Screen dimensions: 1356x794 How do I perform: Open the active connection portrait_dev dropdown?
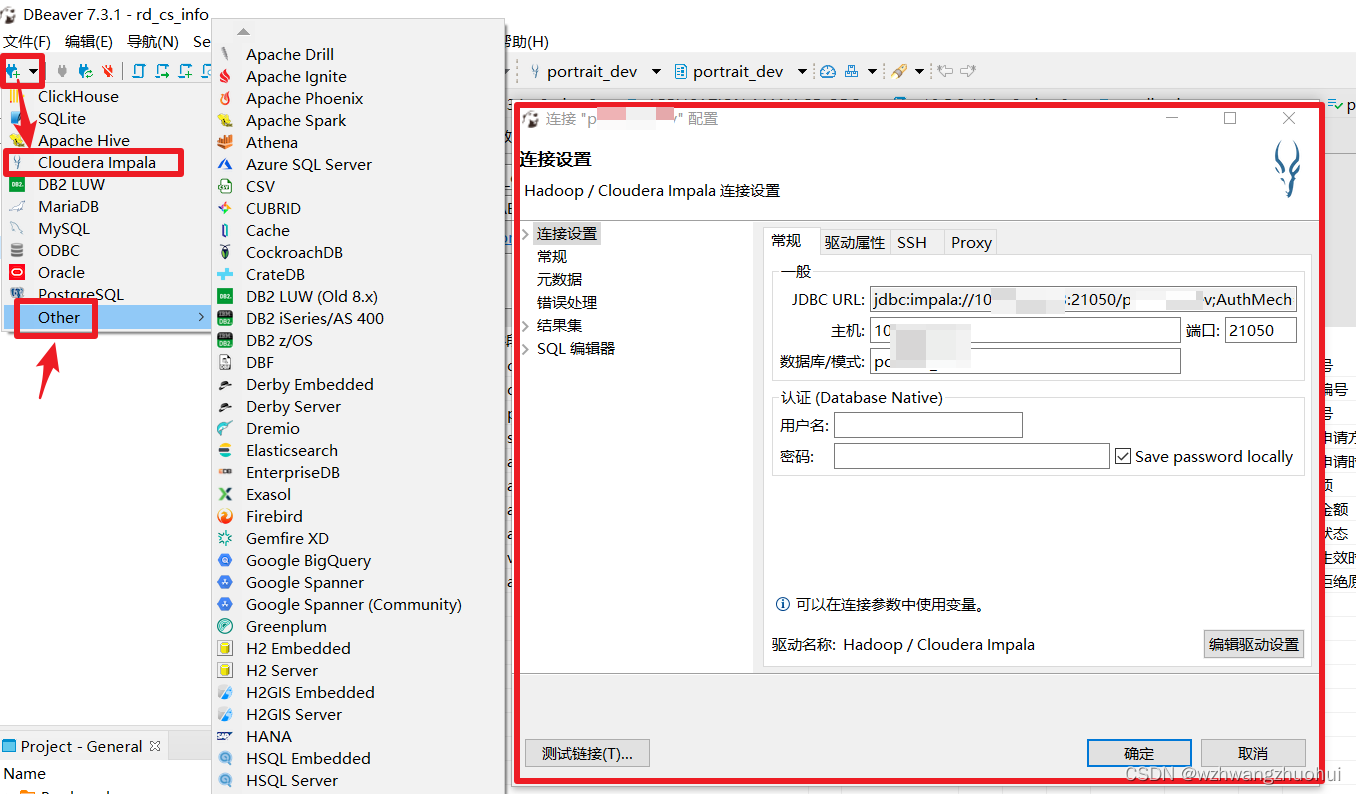click(x=656, y=71)
